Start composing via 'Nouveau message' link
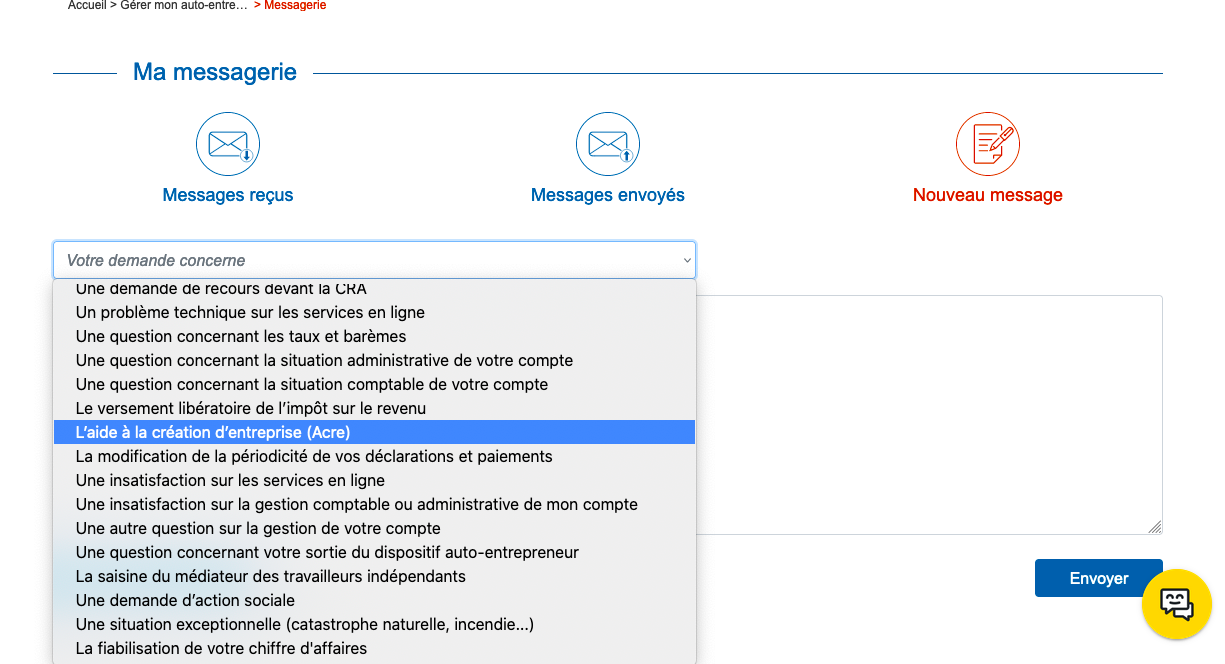1225x664 pixels. (x=987, y=195)
